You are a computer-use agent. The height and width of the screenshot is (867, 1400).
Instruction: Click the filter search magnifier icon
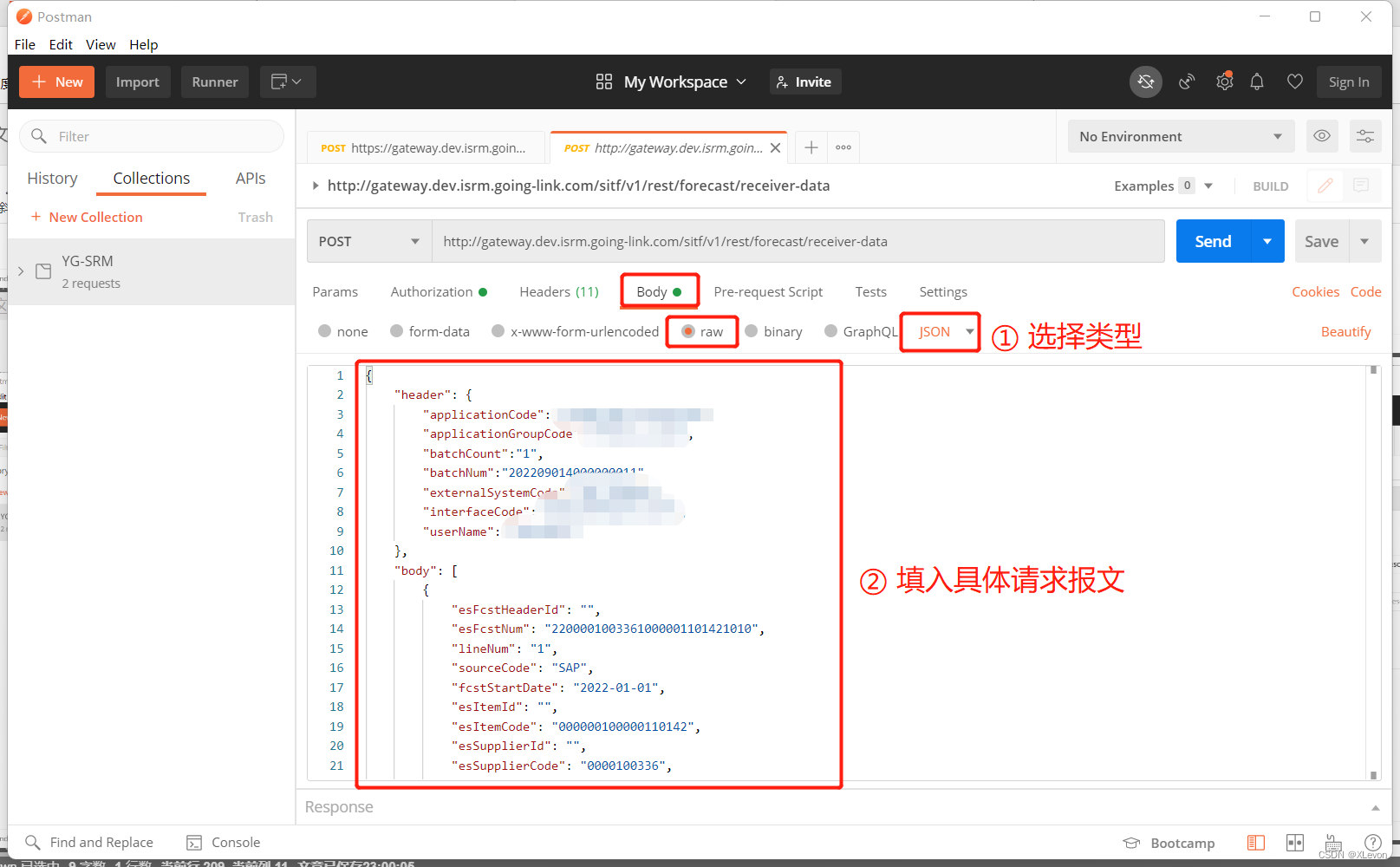(39, 136)
